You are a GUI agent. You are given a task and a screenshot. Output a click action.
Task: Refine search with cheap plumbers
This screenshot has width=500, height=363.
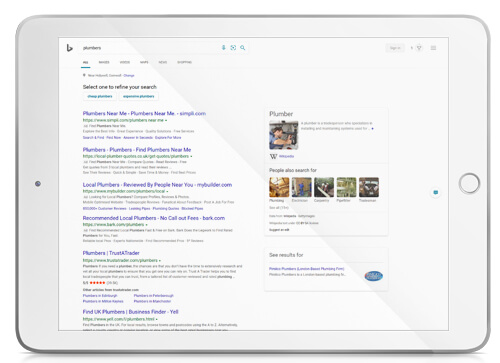click(x=100, y=96)
